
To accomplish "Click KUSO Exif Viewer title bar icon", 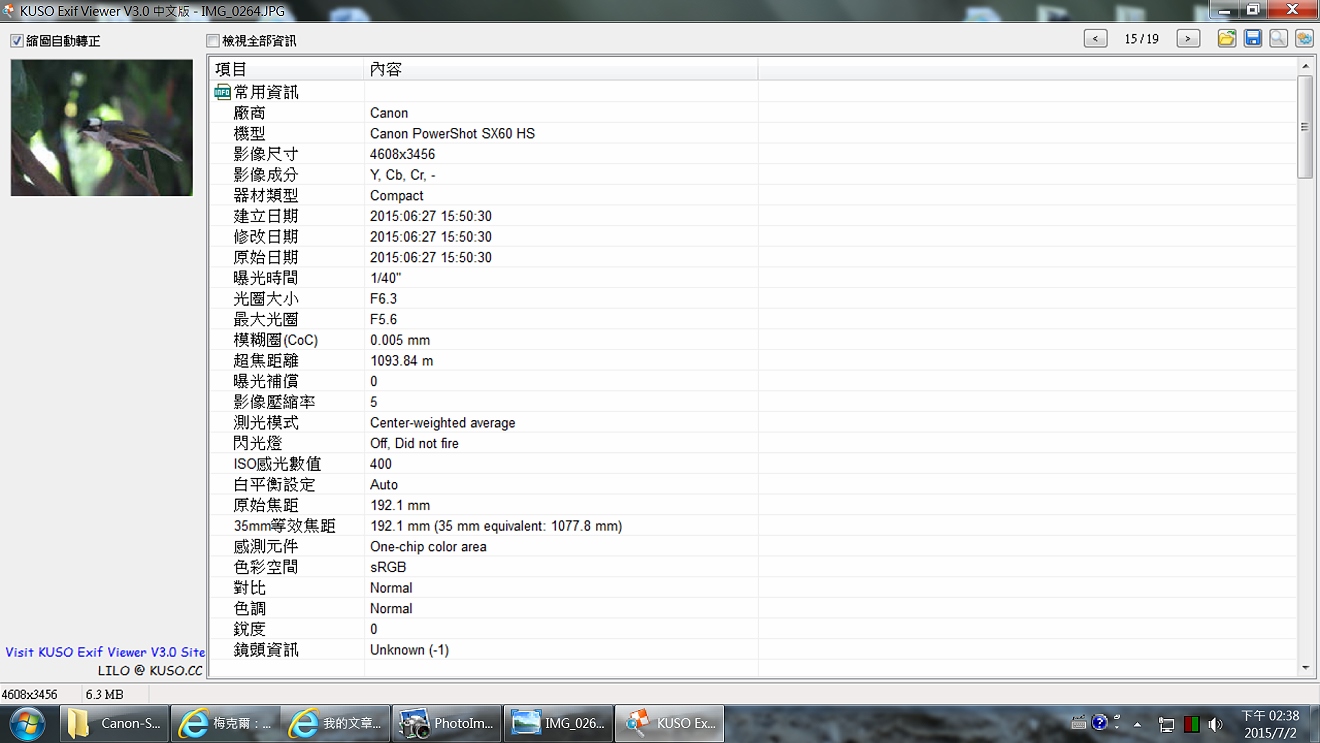I will [9, 10].
